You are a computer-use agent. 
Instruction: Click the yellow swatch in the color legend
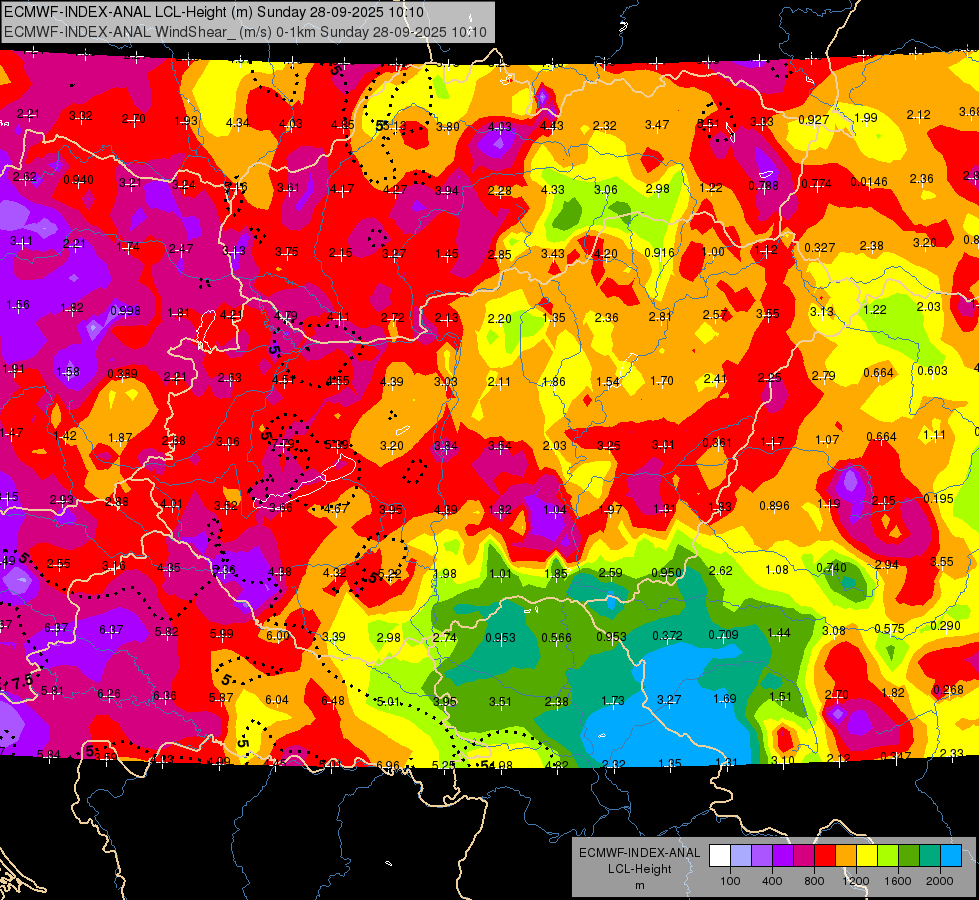867,855
